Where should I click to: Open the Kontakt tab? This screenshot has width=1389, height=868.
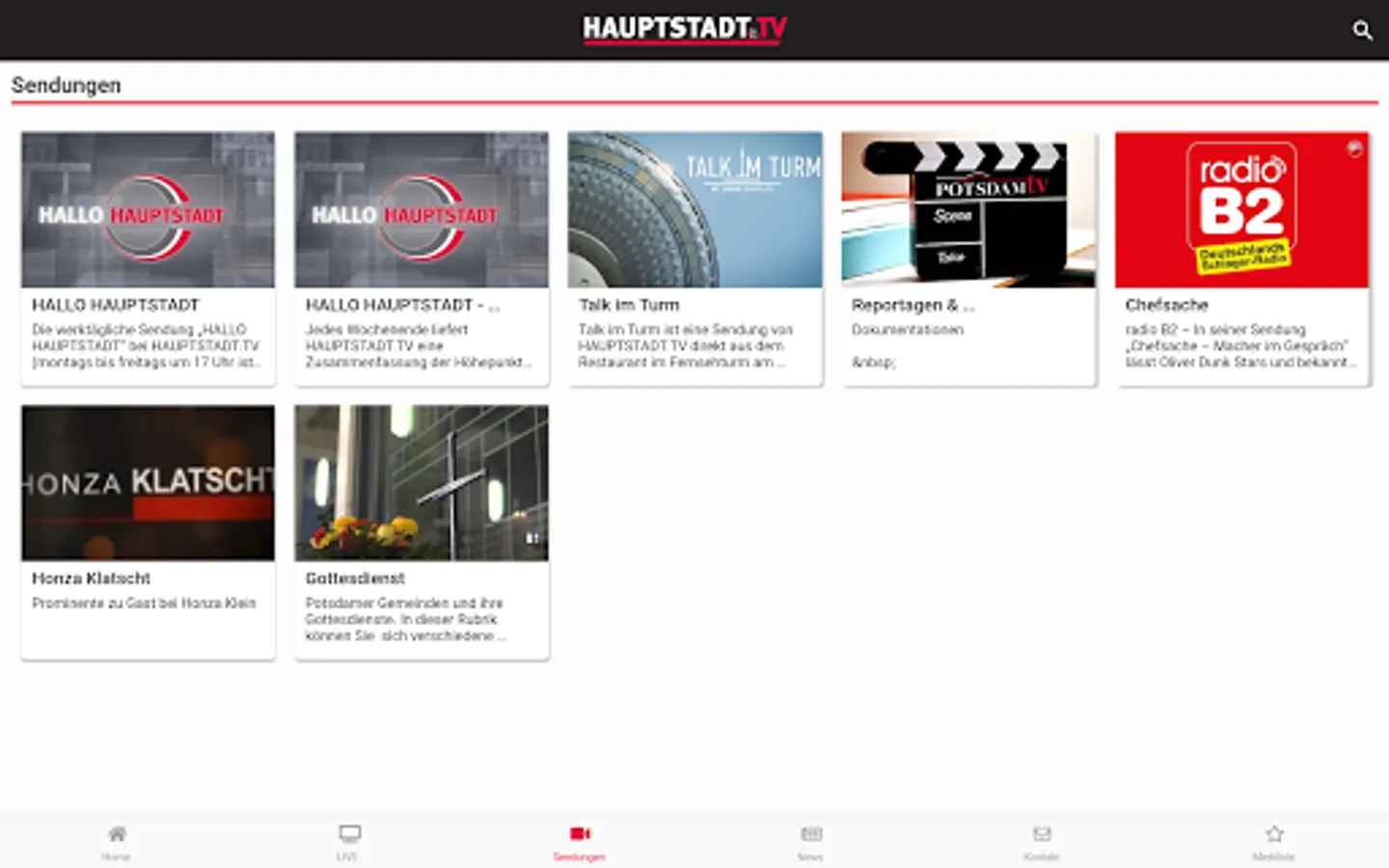[x=1042, y=842]
